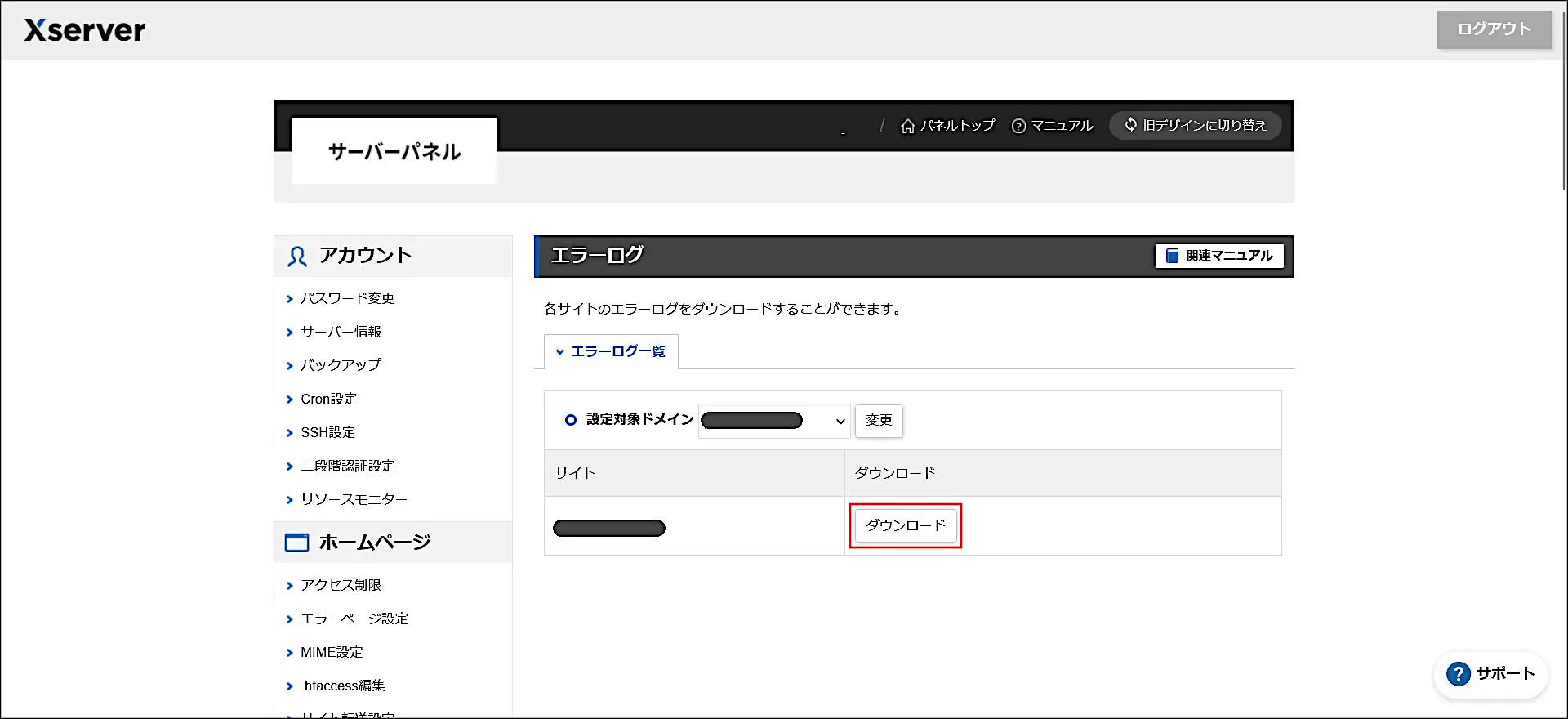Click the 変更 button
1568x719 pixels.
pos(879,420)
